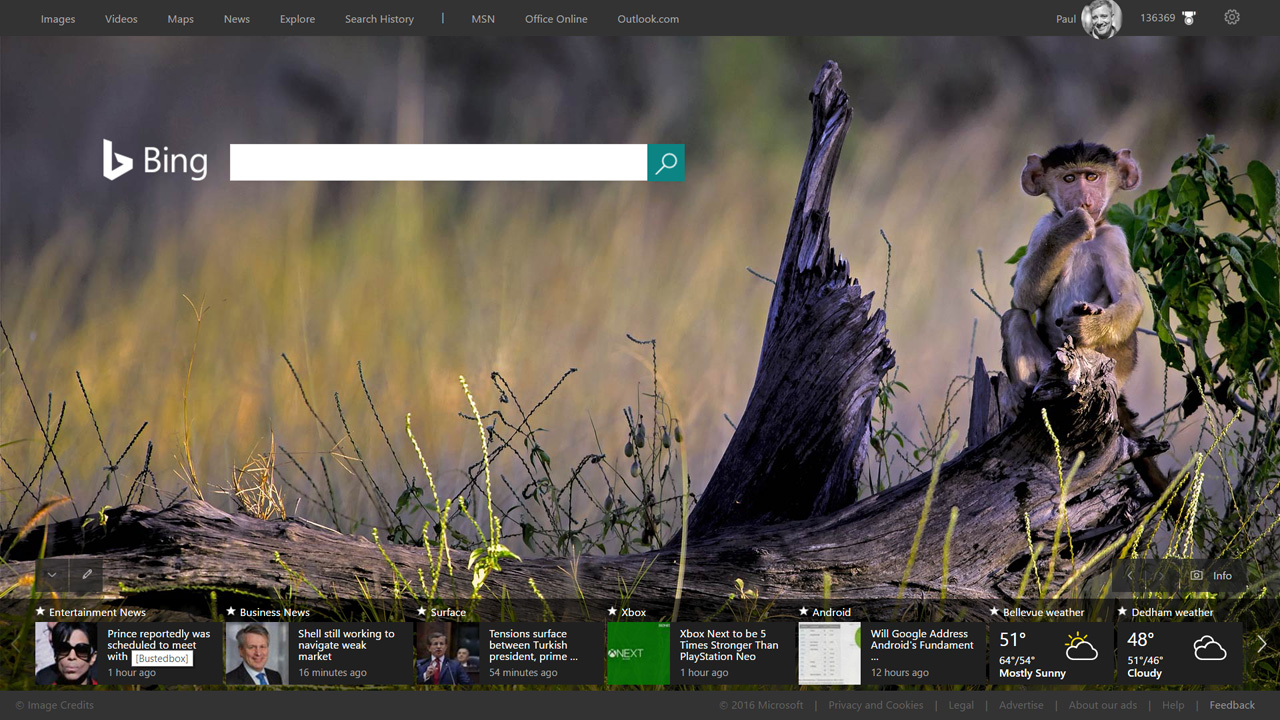Screen dimensions: 1280x720
Task: Select the pencil icon to edit homepage image
Action: coord(86,574)
